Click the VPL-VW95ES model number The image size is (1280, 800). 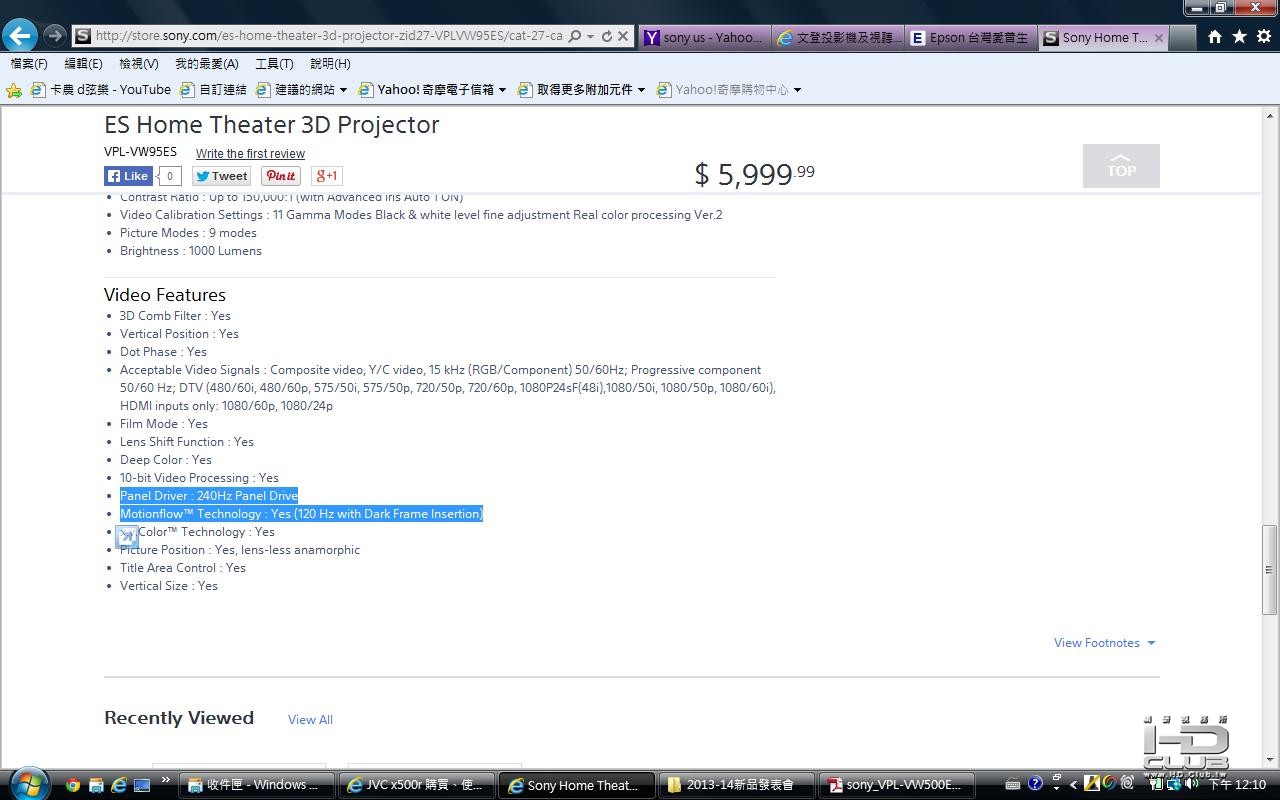pyautogui.click(x=140, y=152)
